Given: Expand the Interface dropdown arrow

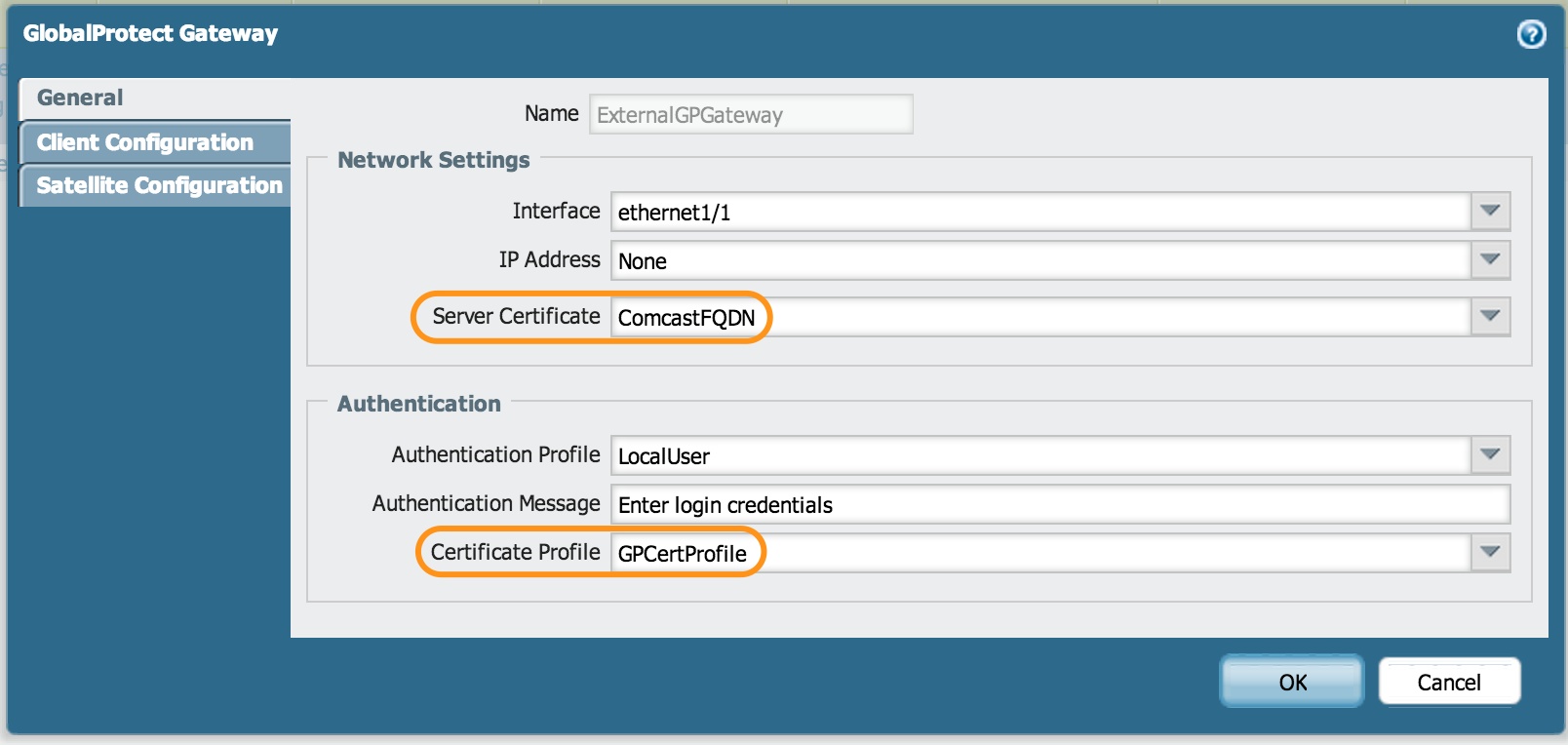Looking at the screenshot, I should click(1490, 211).
